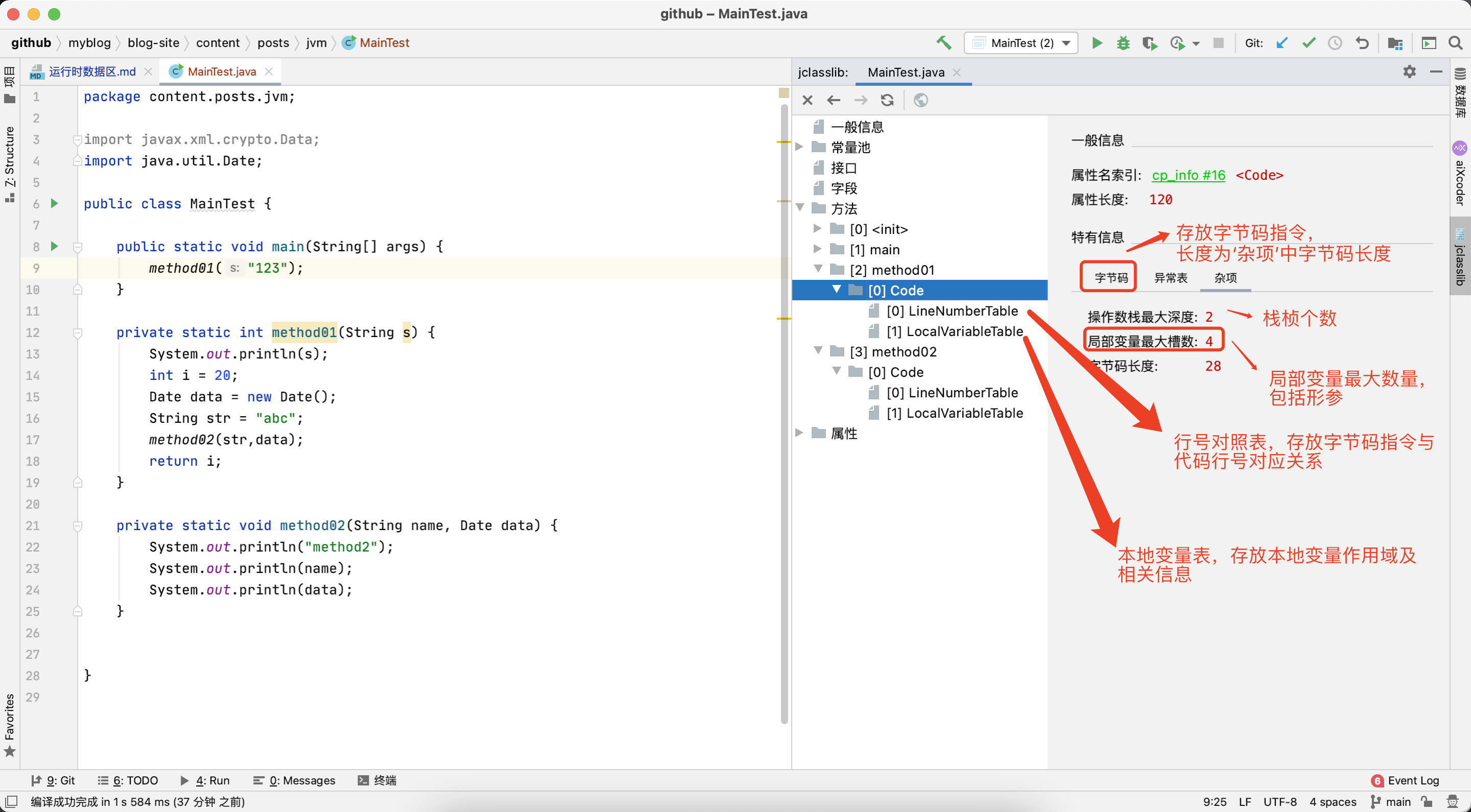Open the 4: Run tool window
This screenshot has height=812, width=1471.
pos(205,780)
